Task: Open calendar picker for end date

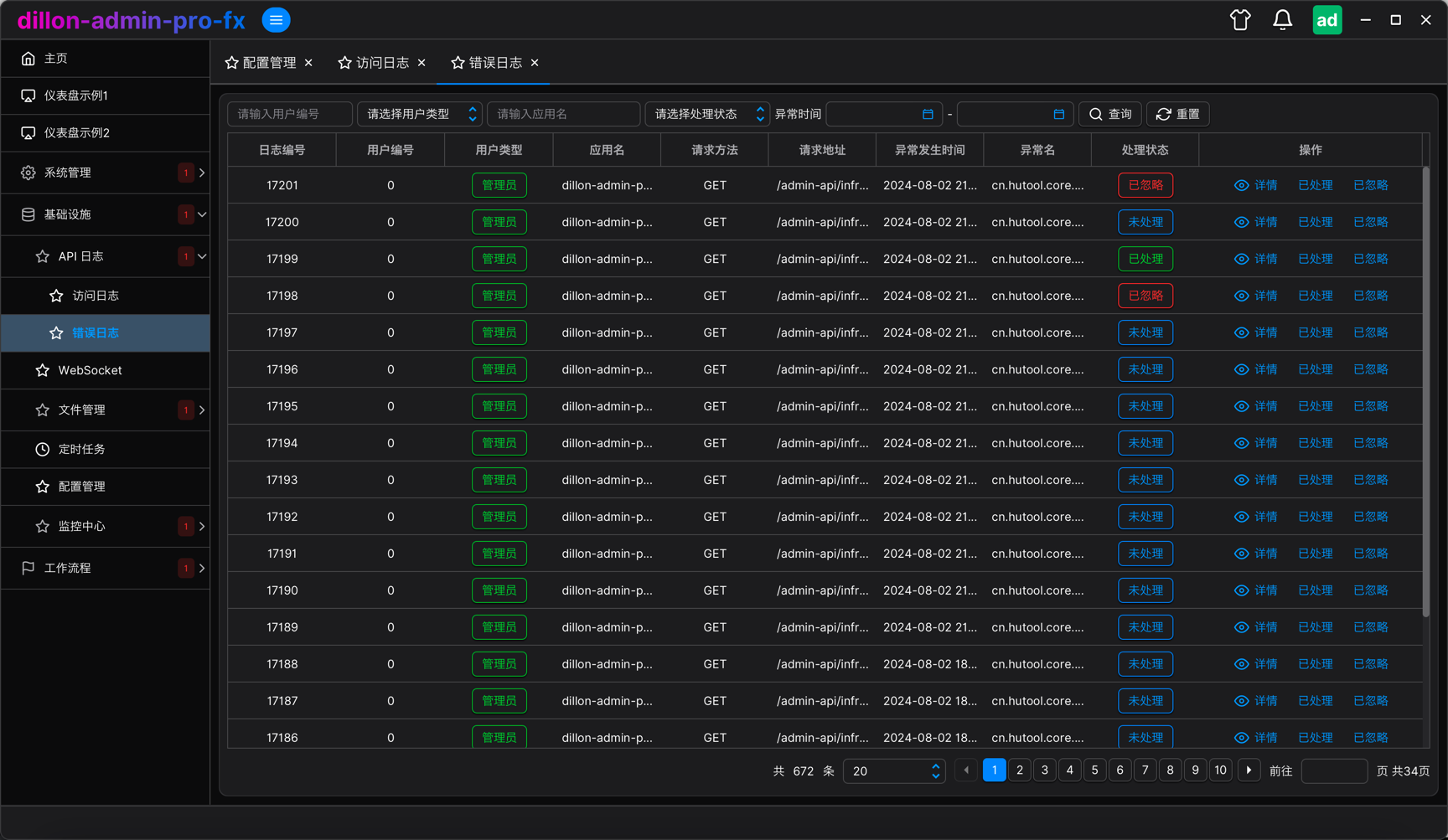Action: click(x=1058, y=114)
